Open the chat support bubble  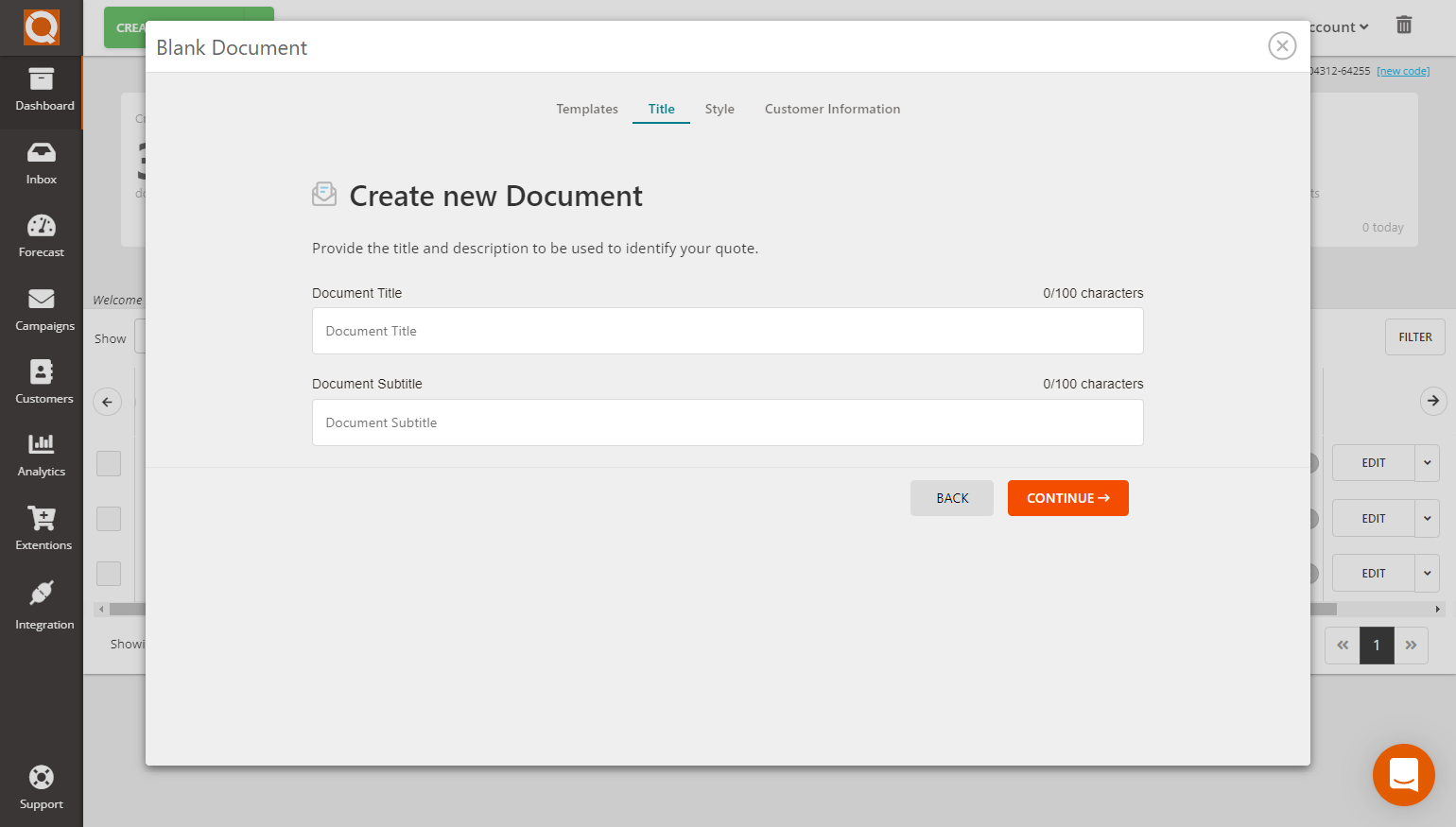[1404, 775]
